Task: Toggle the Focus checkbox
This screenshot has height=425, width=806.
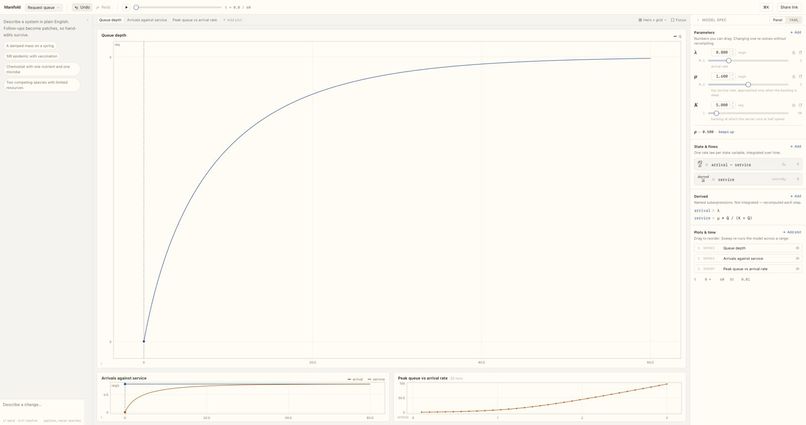Action: [x=679, y=20]
